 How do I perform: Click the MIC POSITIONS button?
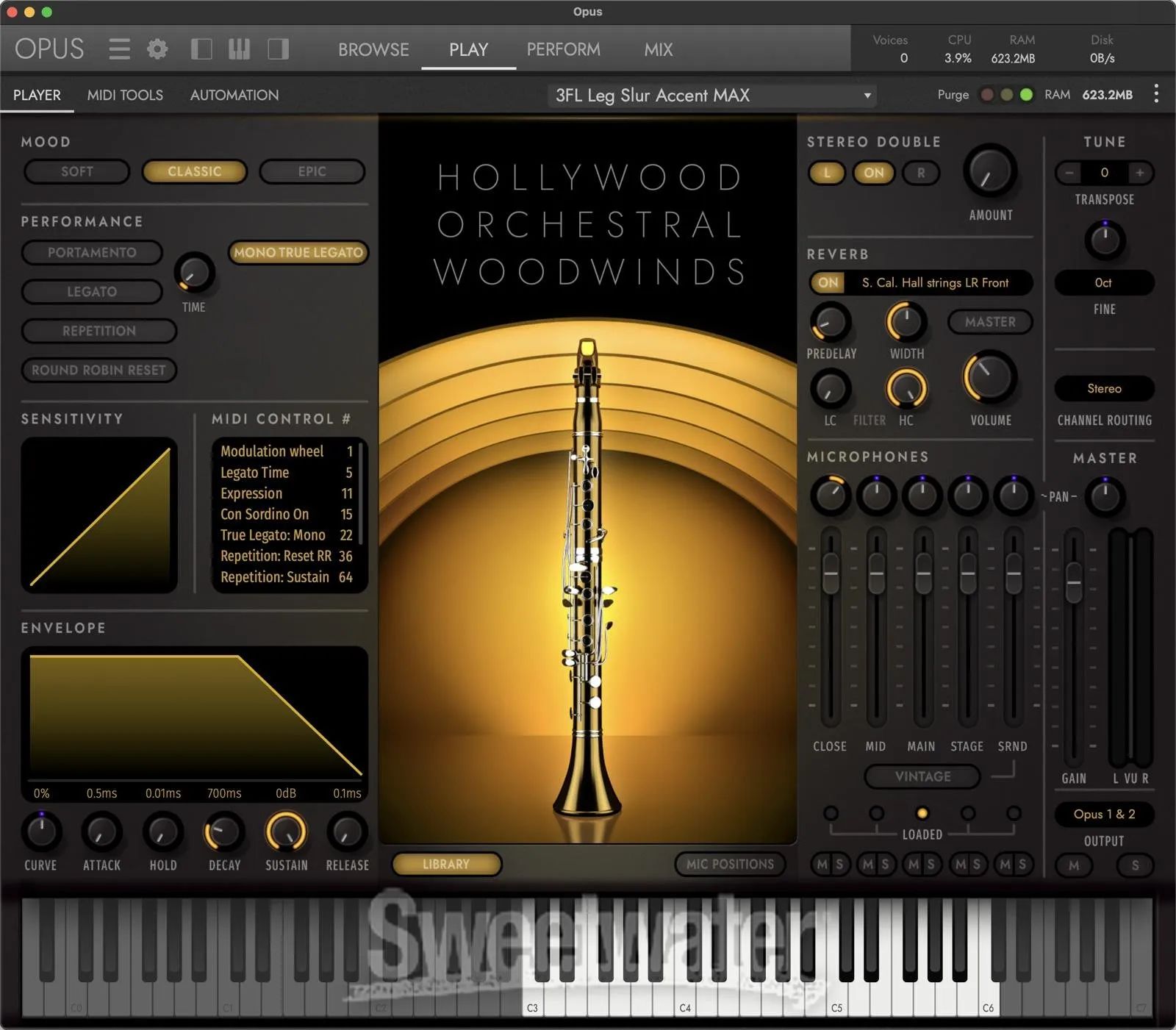click(730, 864)
